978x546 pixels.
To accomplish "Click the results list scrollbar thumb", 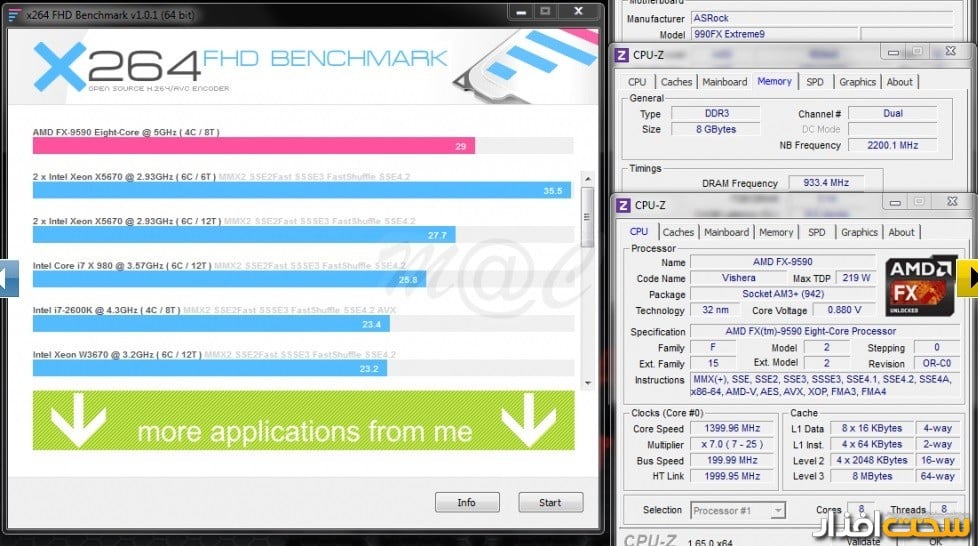I will (587, 216).
